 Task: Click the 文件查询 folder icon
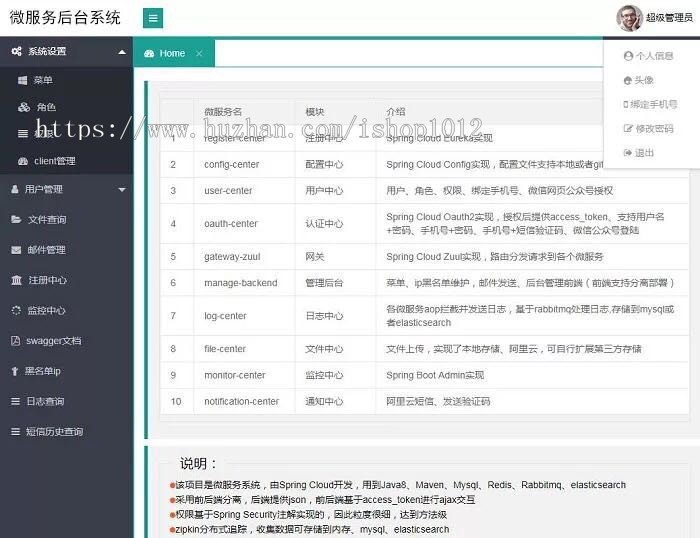pyautogui.click(x=16, y=219)
